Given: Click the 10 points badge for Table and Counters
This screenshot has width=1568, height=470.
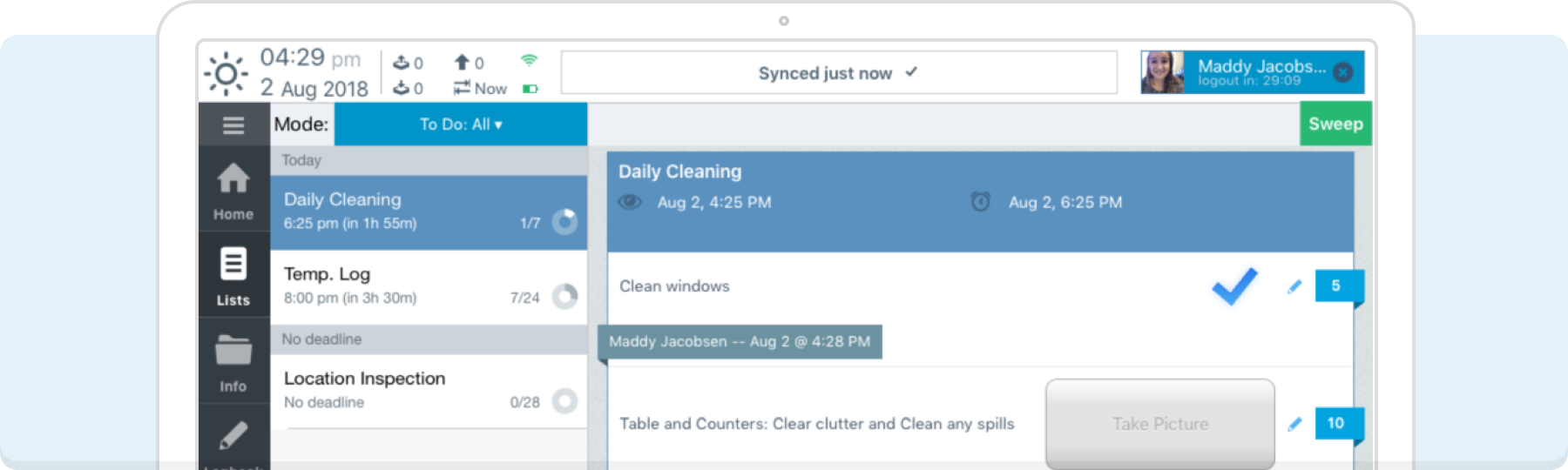Looking at the screenshot, I should coord(1339,423).
